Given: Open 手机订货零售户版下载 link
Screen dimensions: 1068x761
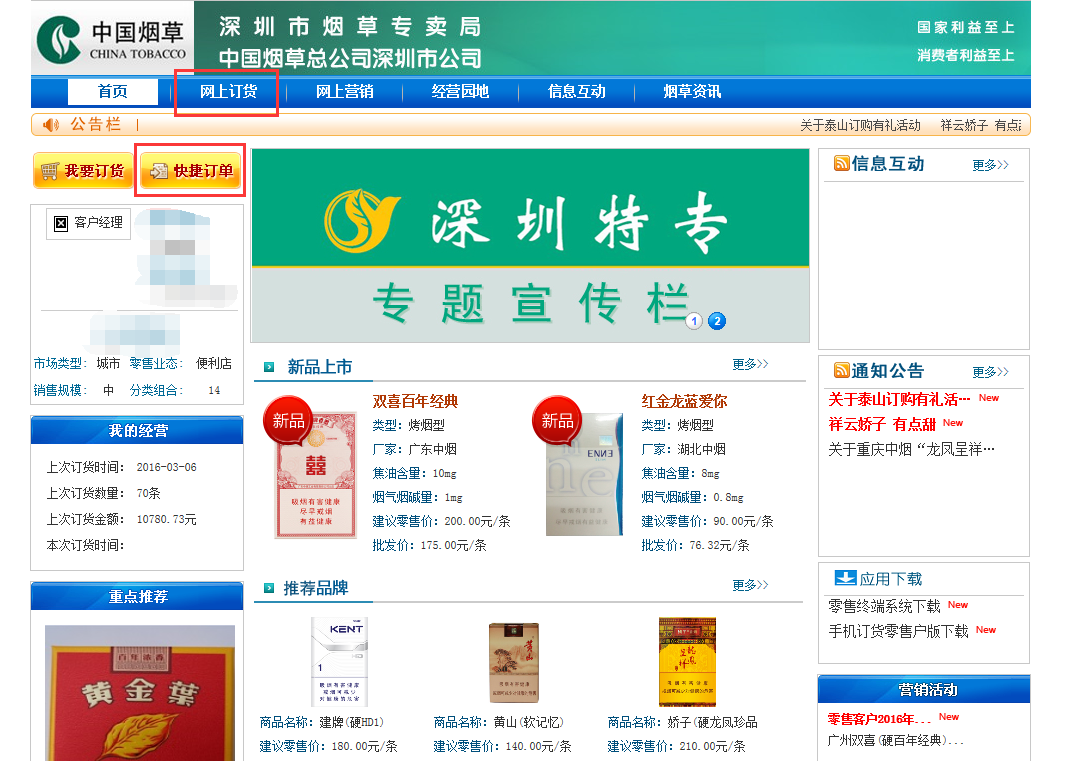Looking at the screenshot, I should [x=898, y=631].
